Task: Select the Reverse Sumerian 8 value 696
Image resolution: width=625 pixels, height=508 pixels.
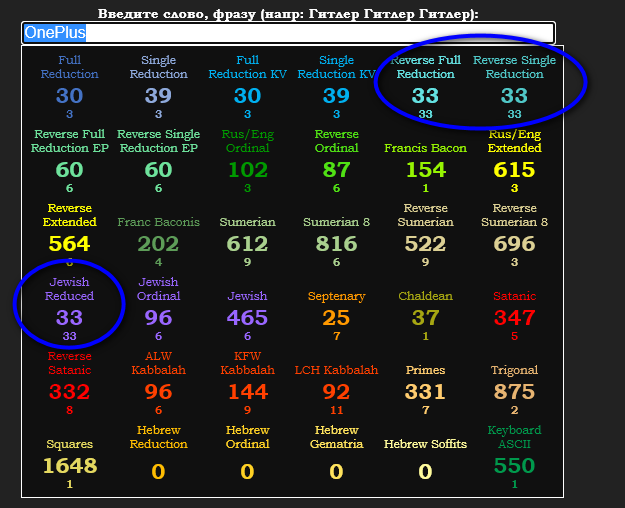Action: point(514,244)
